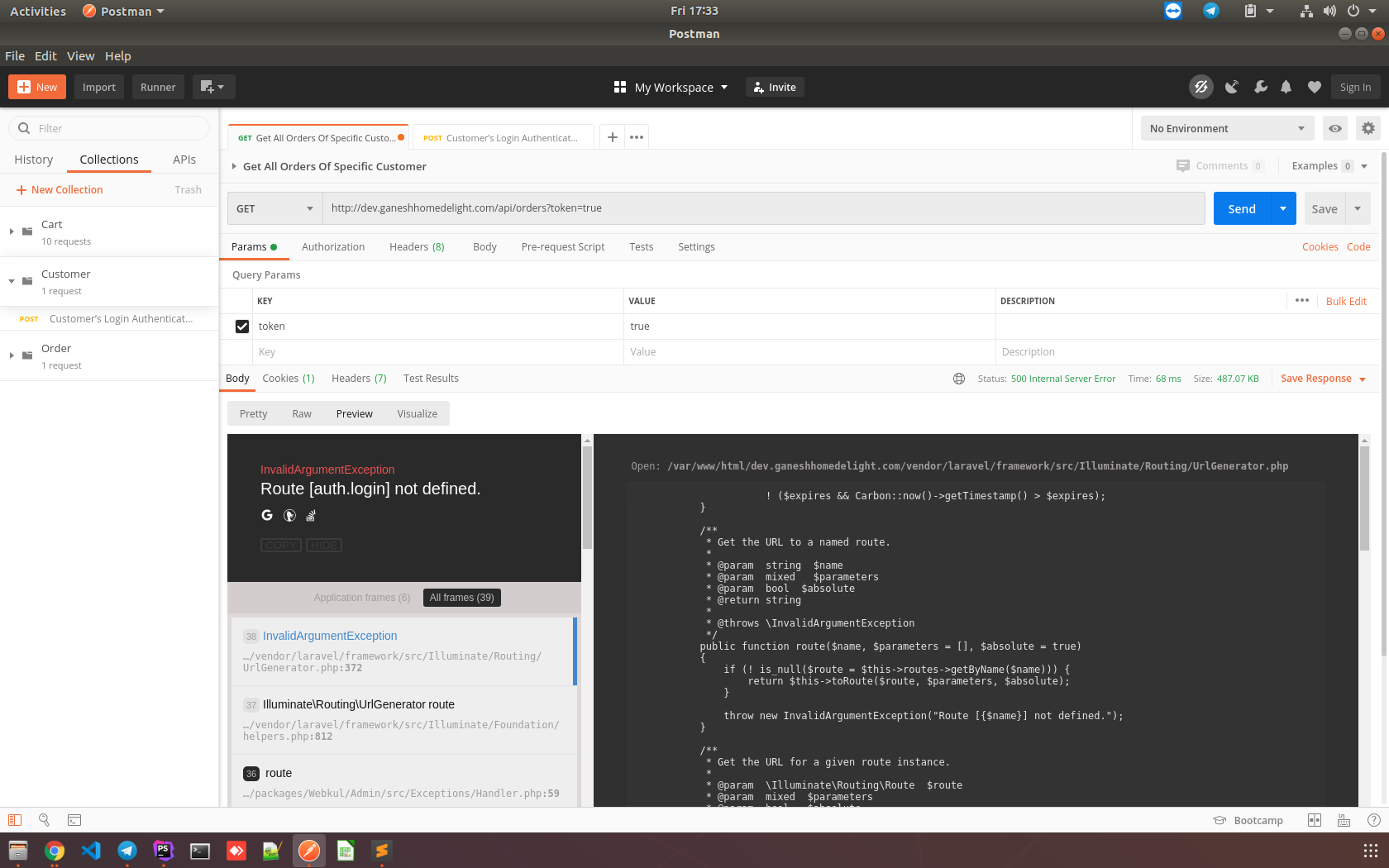Switch to the APIs sidebar tab

(184, 160)
